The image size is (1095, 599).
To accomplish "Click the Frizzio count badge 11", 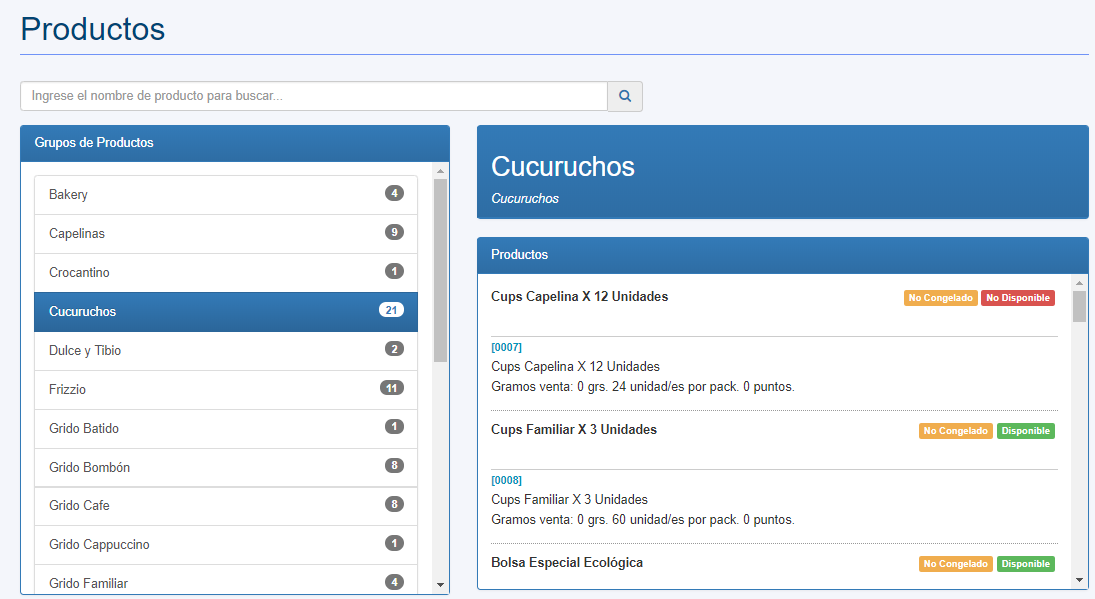I will [x=392, y=388].
